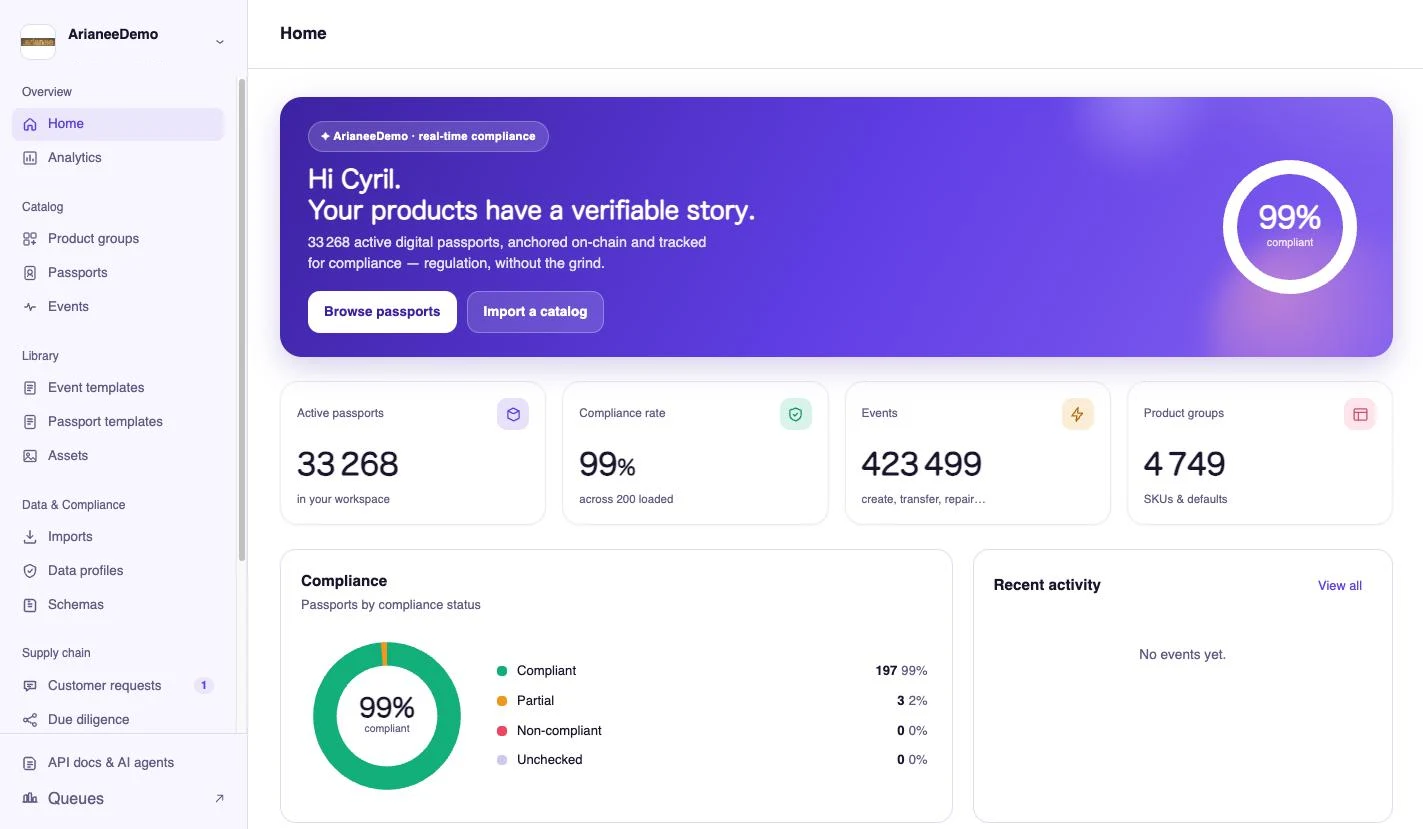
Task: Click the Events pulse icon
Action: click(x=30, y=307)
